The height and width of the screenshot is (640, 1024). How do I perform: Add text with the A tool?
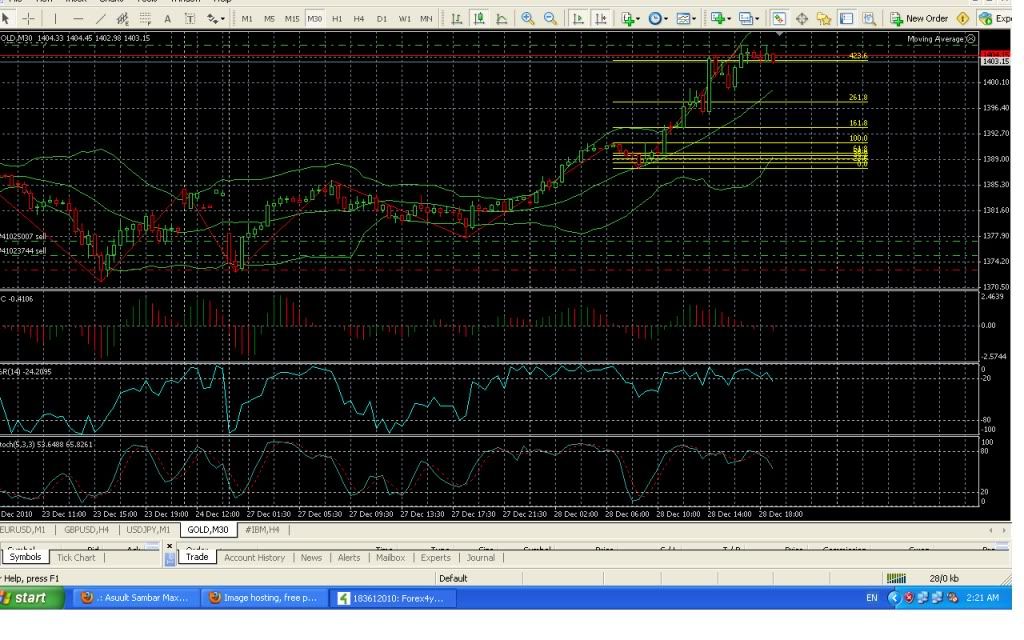tap(167, 18)
